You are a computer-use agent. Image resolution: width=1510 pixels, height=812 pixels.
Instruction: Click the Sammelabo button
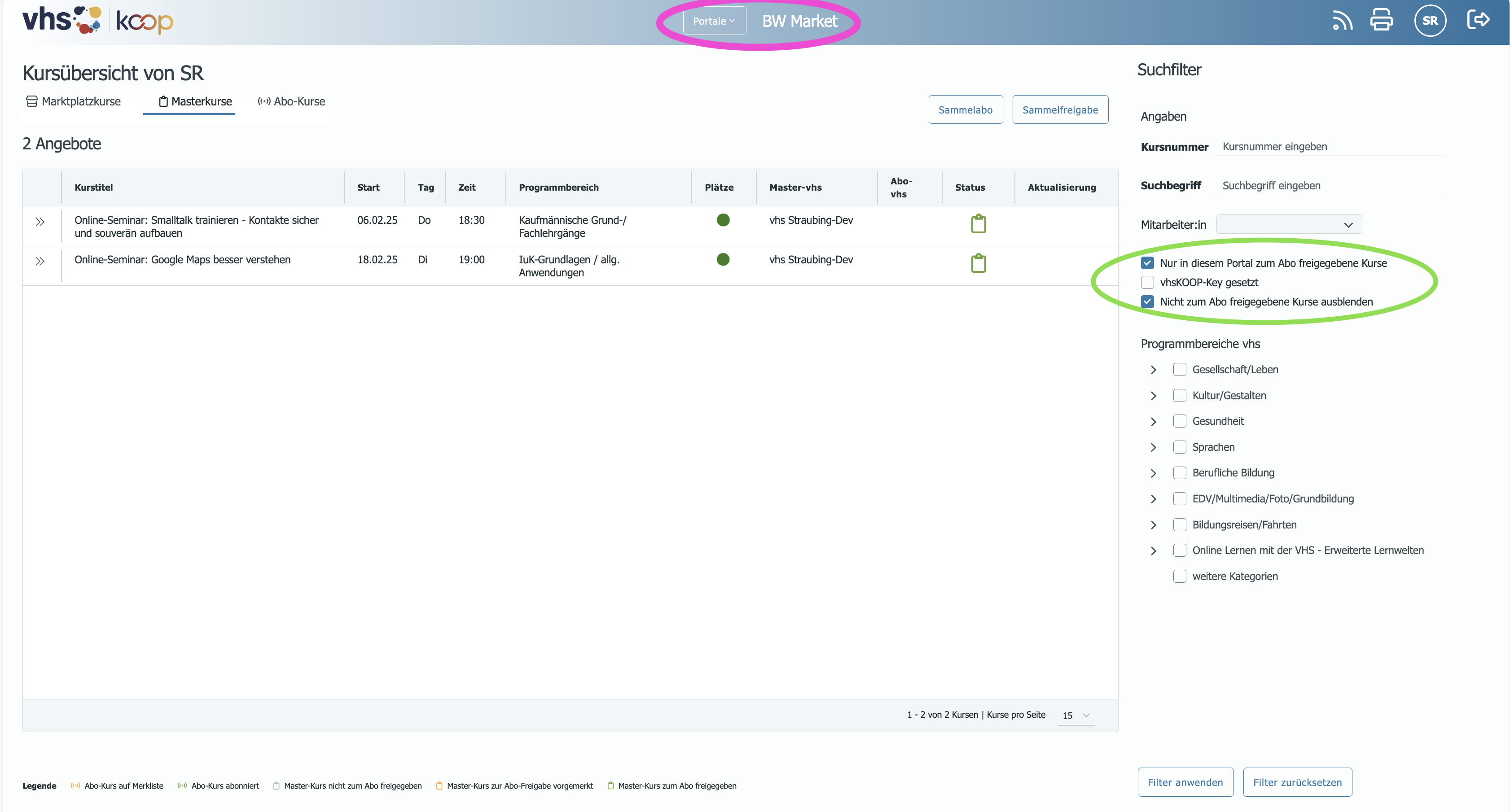[966, 109]
